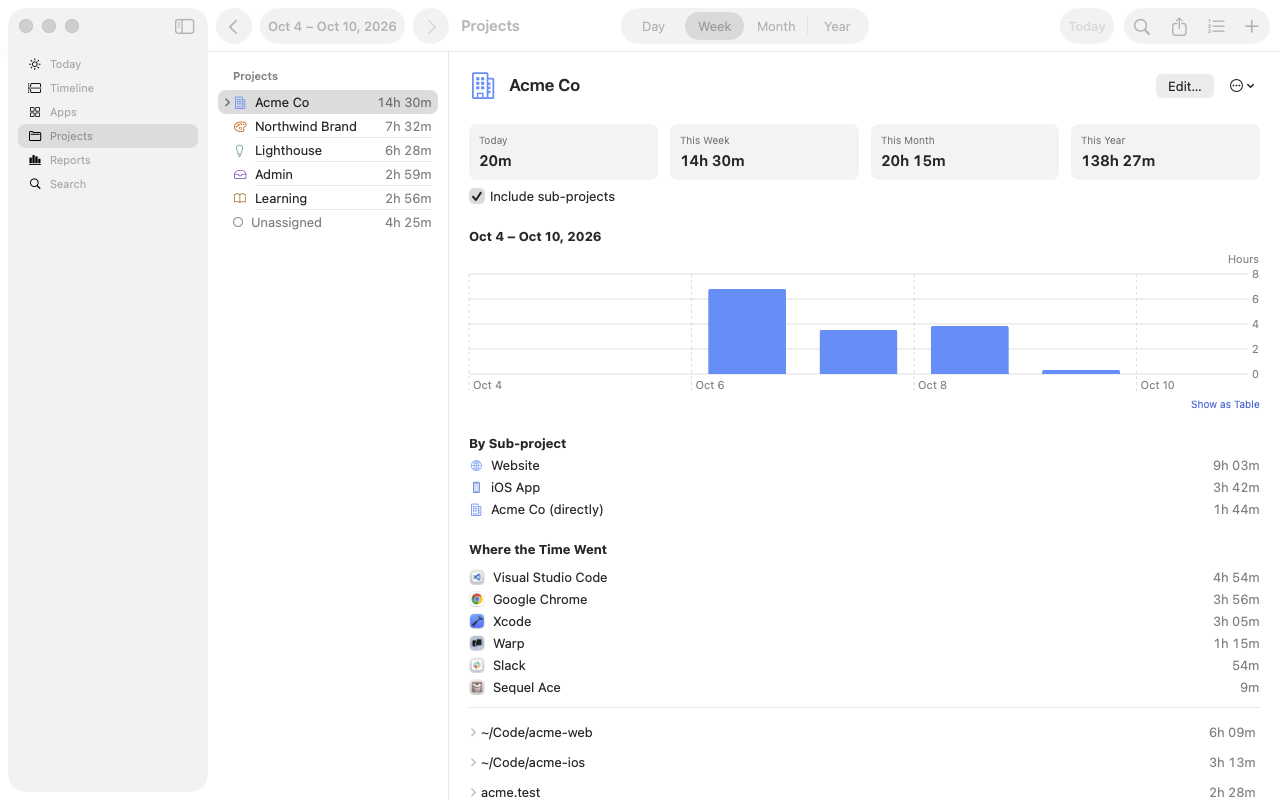This screenshot has width=1280, height=800.
Task: Open the list view icon in toolbar
Action: [1216, 27]
